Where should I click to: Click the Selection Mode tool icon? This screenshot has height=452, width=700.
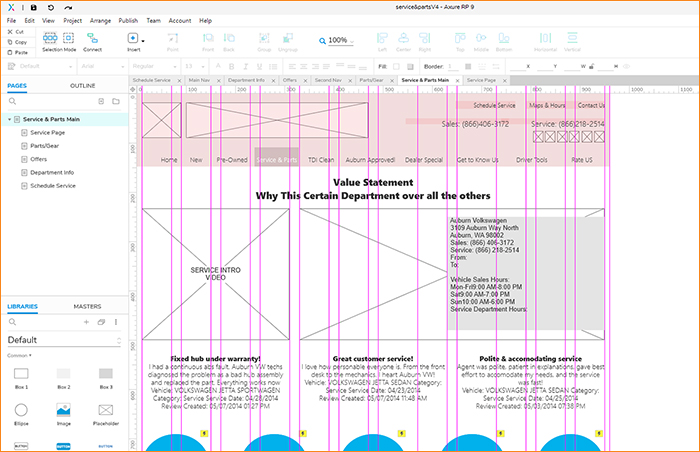(x=58, y=38)
